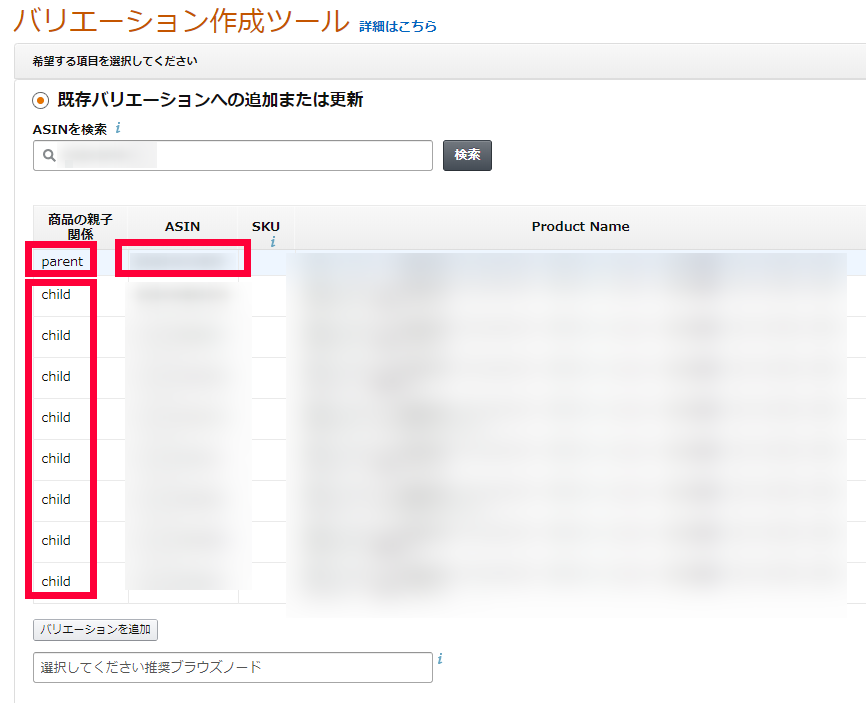866x703 pixels.
Task: Click the SKU column header text
Action: point(266,226)
